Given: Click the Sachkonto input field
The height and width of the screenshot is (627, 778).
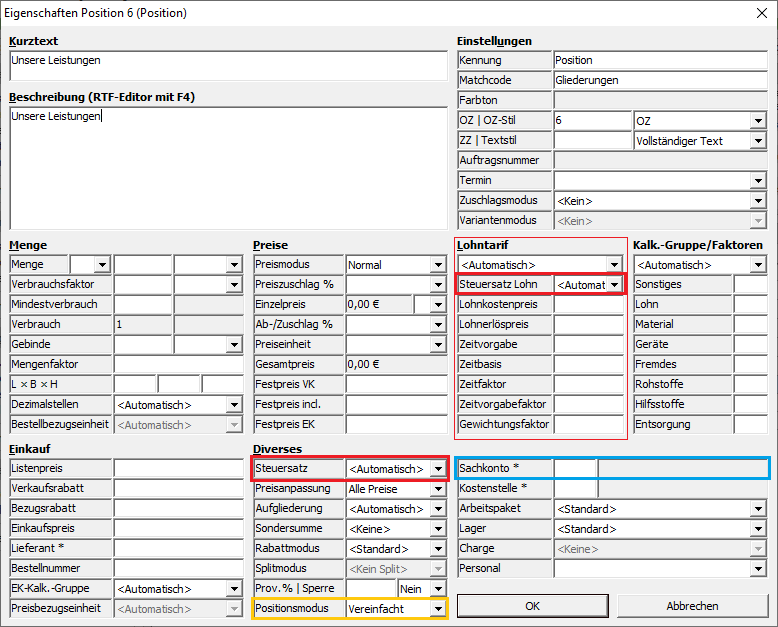Looking at the screenshot, I should pos(575,468).
